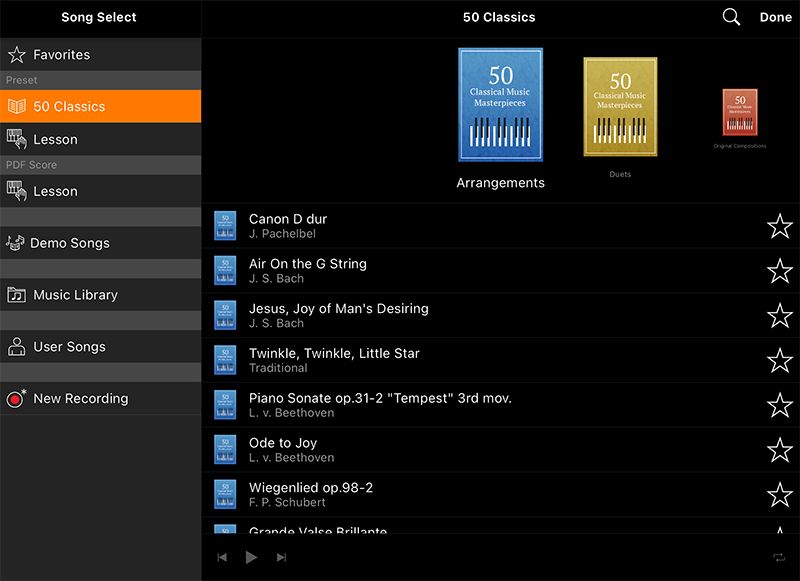
Task: Open the Original Compositions songbook
Action: (739, 115)
